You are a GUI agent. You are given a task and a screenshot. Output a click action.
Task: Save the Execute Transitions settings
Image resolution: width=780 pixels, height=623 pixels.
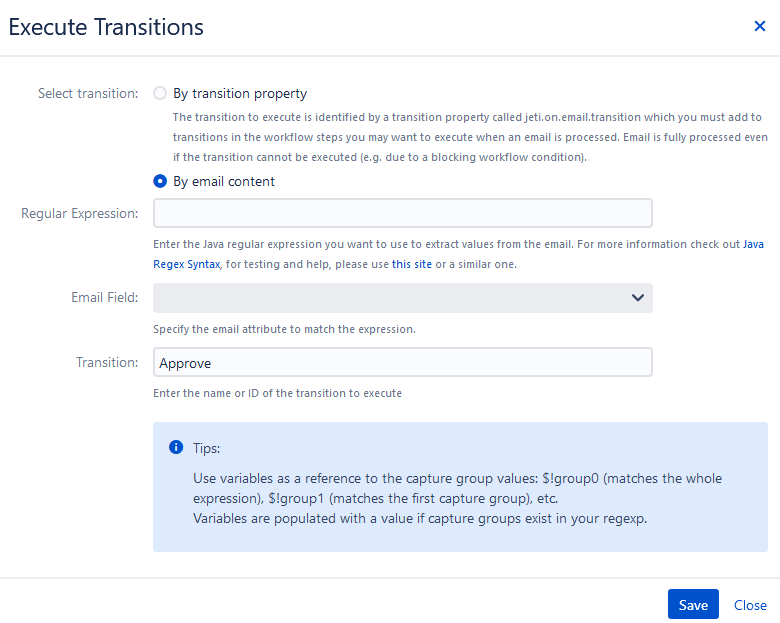tap(693, 605)
